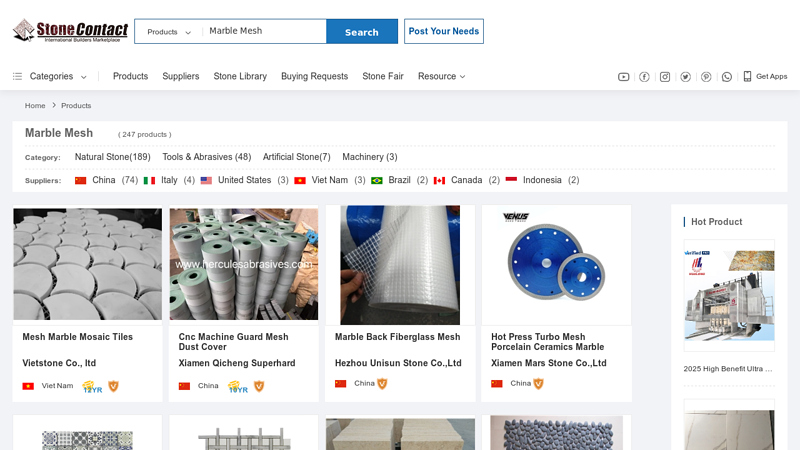
Task: Click the Facebook icon in header
Action: [x=644, y=77]
